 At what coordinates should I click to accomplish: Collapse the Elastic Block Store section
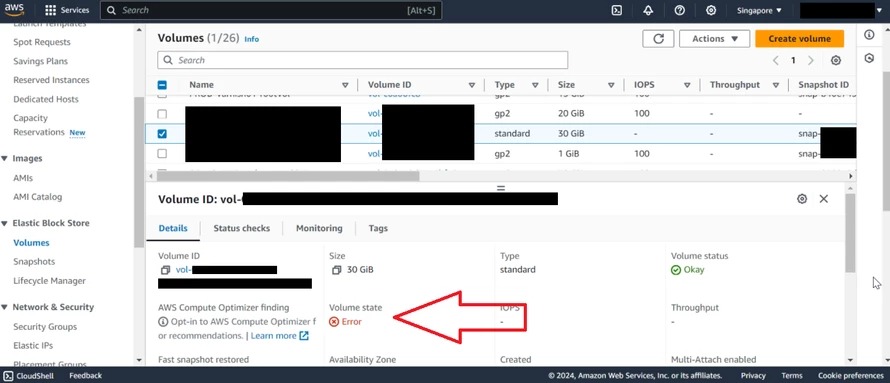[4, 224]
